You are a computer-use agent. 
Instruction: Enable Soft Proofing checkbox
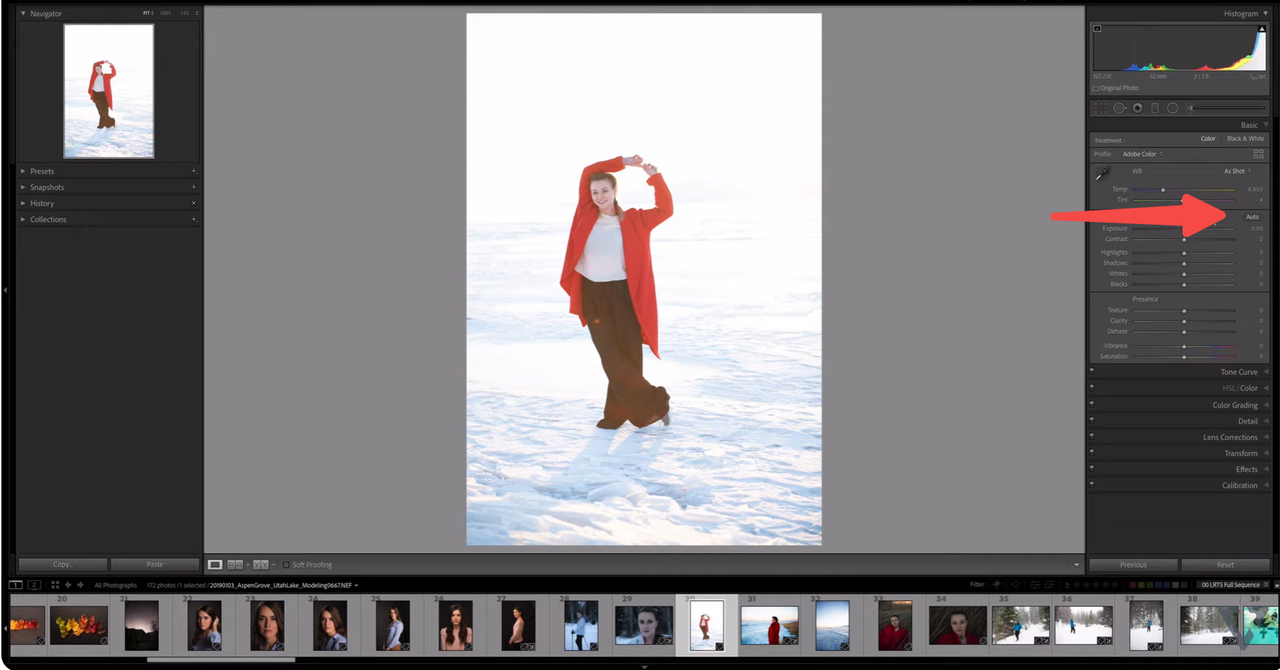286,565
